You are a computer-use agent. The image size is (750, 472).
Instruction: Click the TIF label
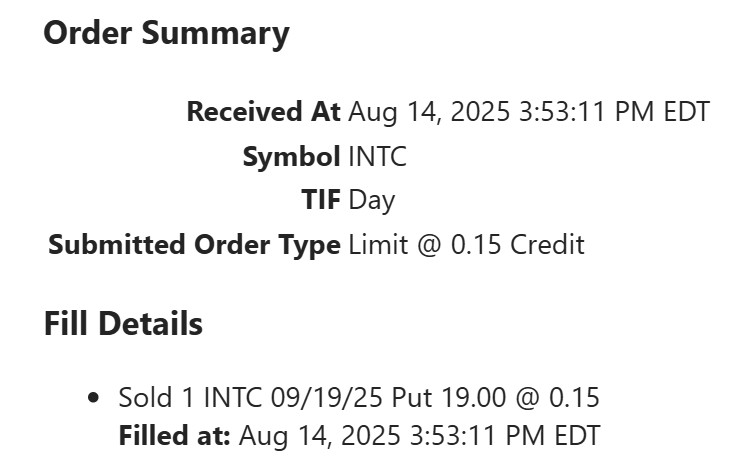[x=321, y=200]
